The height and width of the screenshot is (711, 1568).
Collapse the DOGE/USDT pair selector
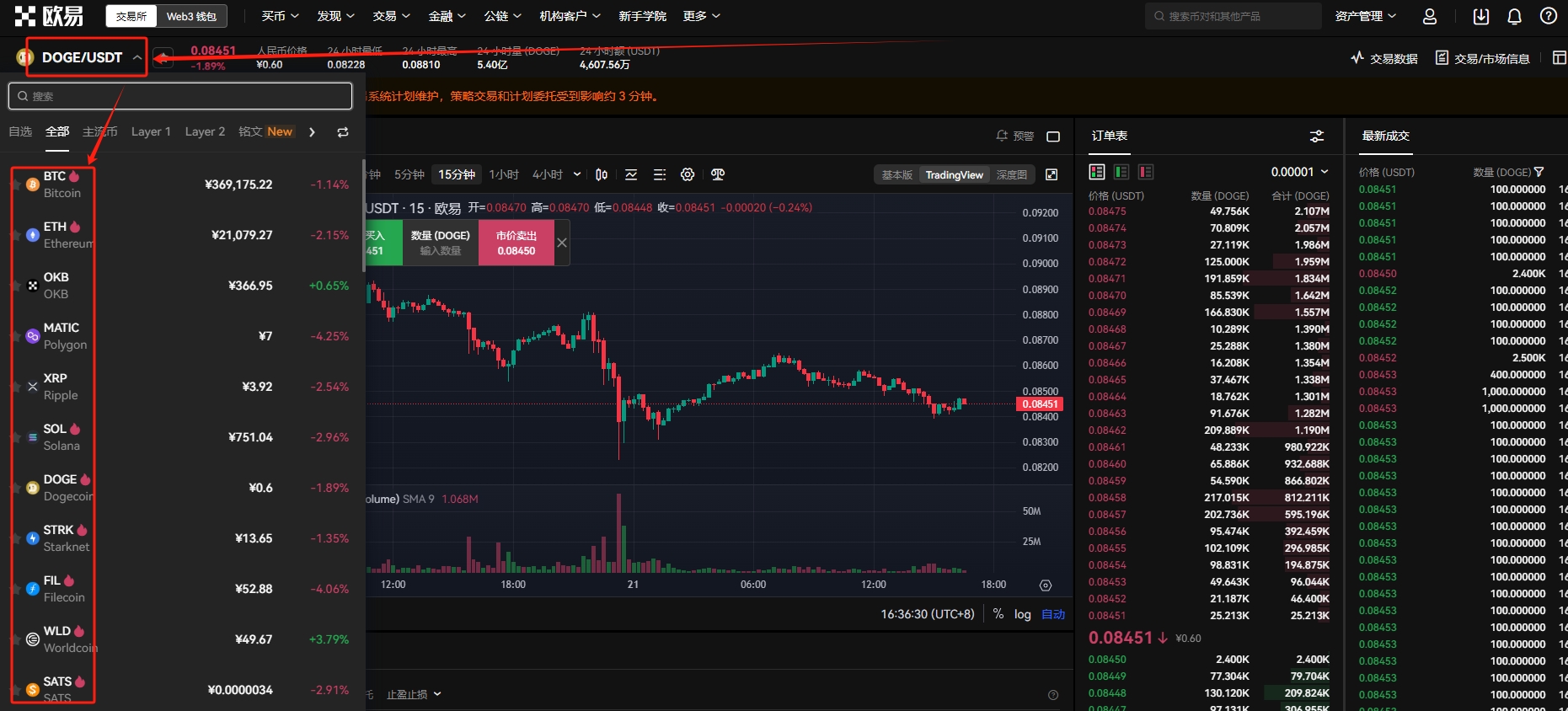click(136, 57)
